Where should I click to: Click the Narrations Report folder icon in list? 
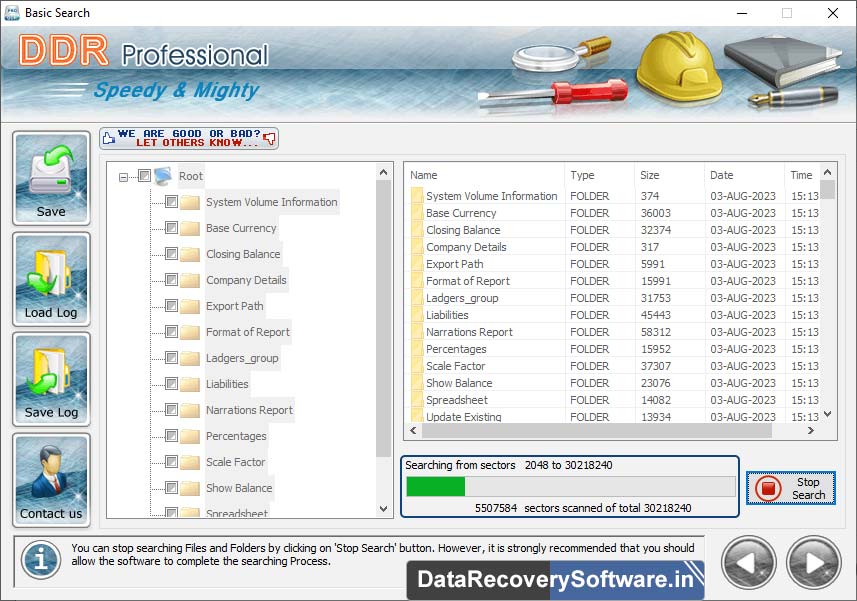(x=416, y=332)
